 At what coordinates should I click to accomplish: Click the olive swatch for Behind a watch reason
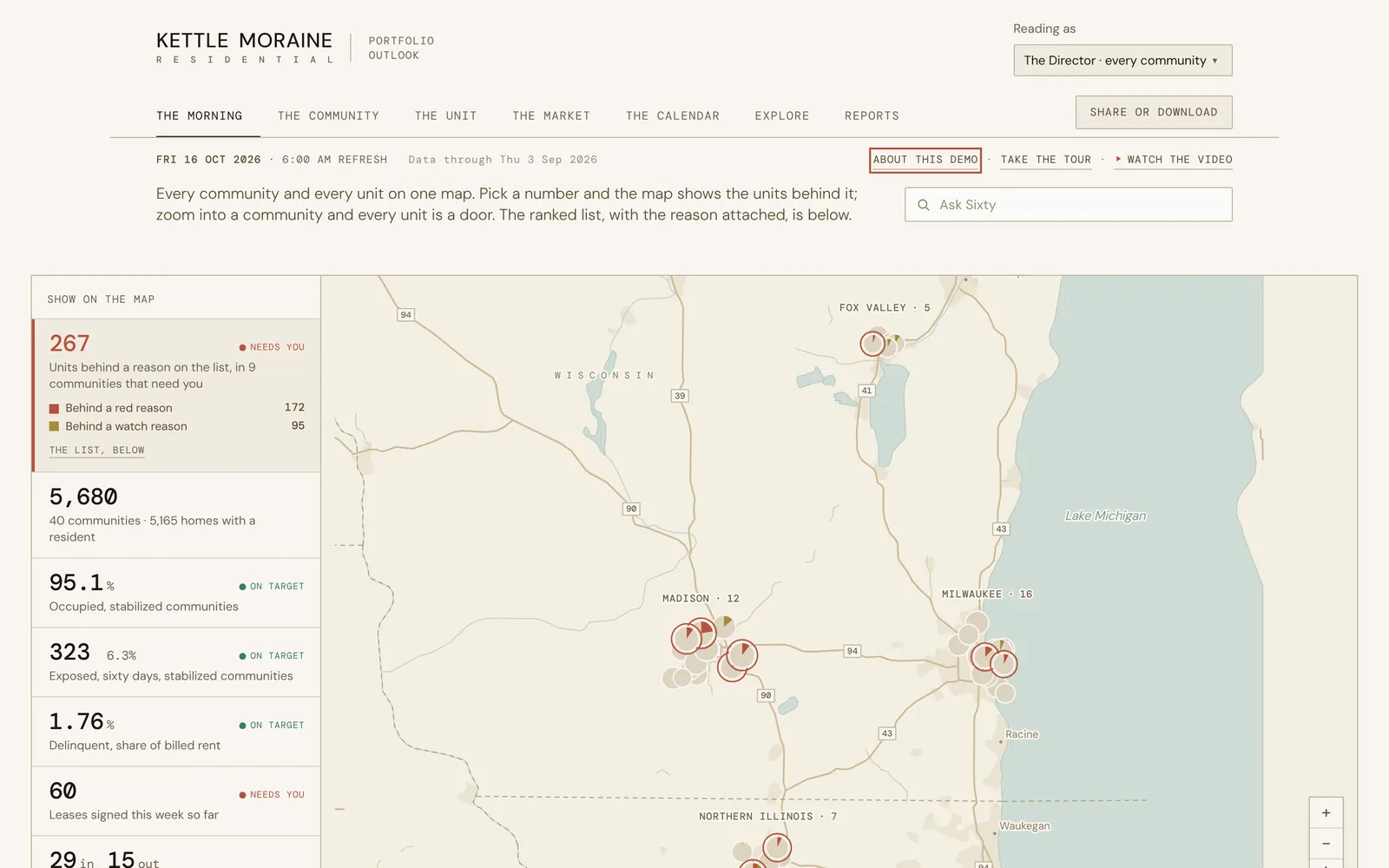pyautogui.click(x=54, y=426)
